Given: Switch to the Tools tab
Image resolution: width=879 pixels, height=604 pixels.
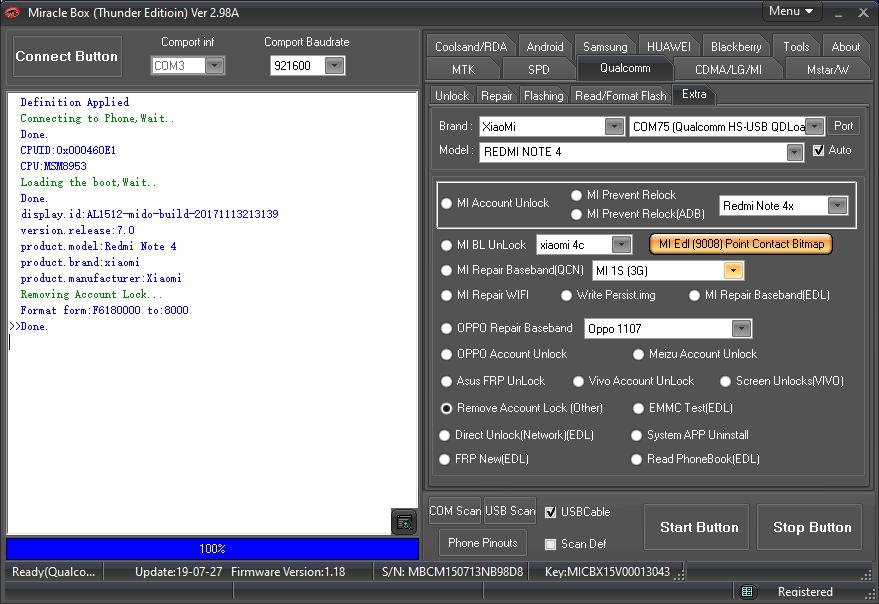Looking at the screenshot, I should (796, 47).
